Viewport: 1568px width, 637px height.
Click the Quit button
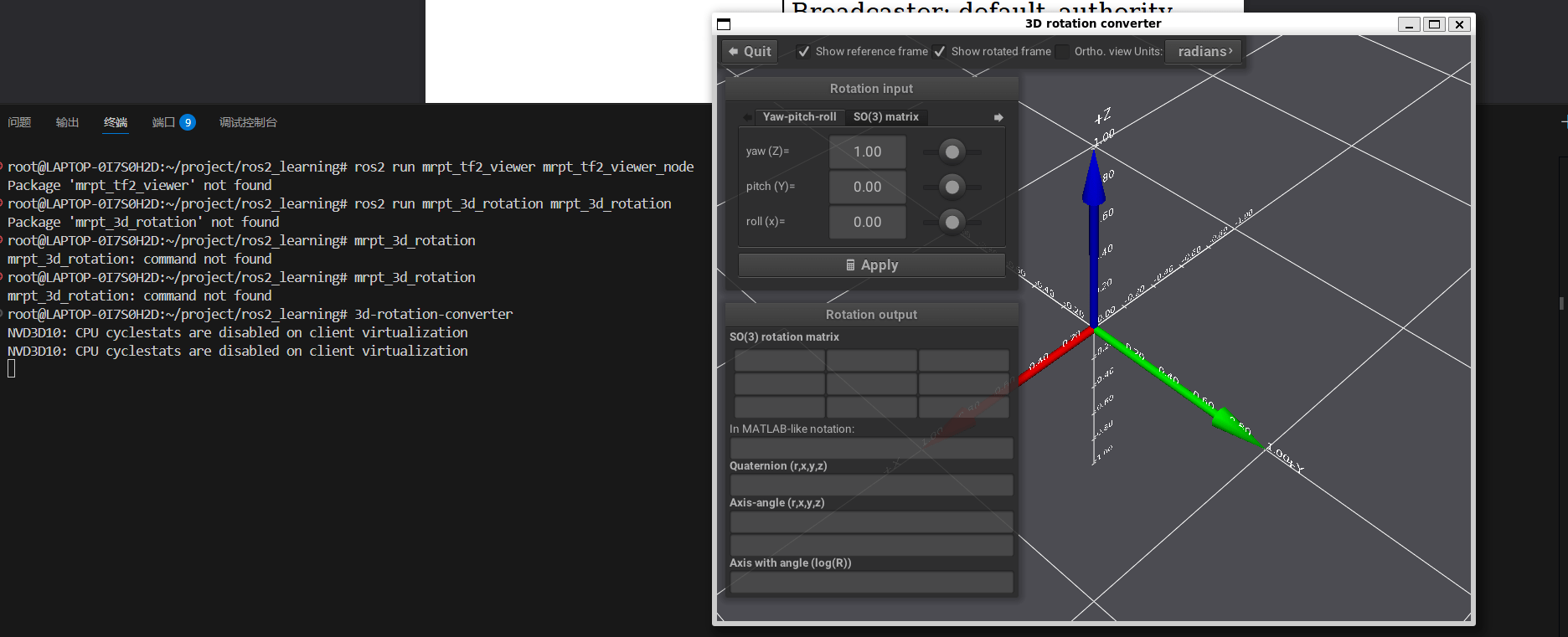[x=750, y=52]
